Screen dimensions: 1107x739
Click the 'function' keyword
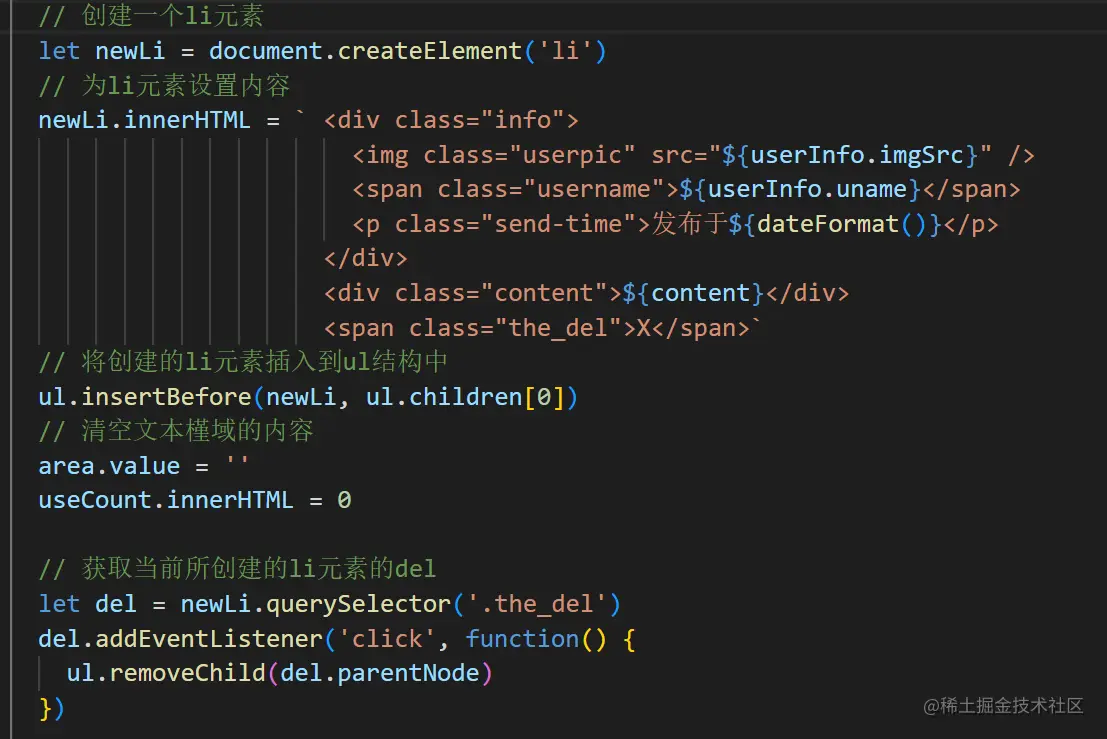pyautogui.click(x=522, y=639)
